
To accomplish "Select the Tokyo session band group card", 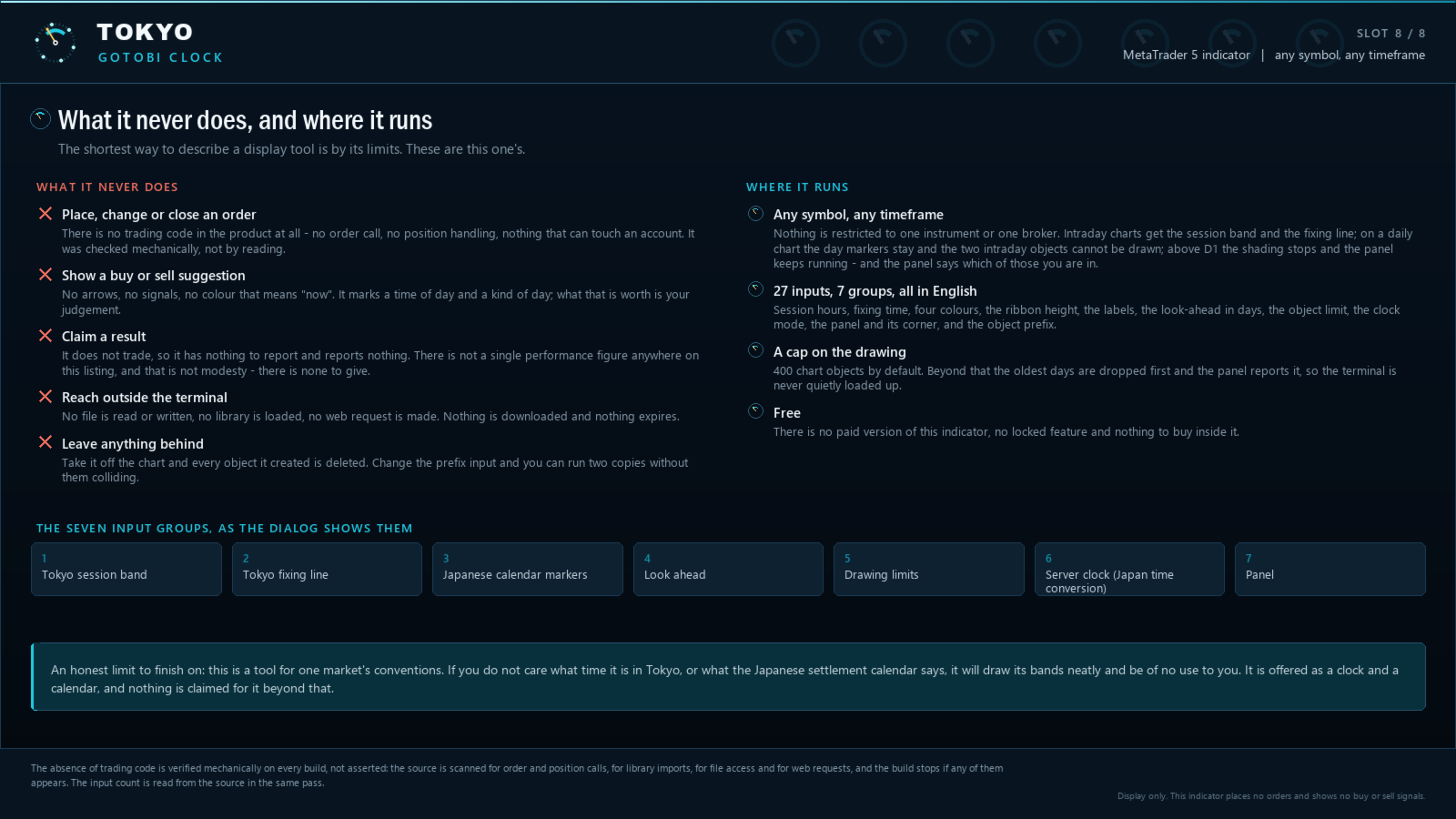I will click(x=126, y=570).
